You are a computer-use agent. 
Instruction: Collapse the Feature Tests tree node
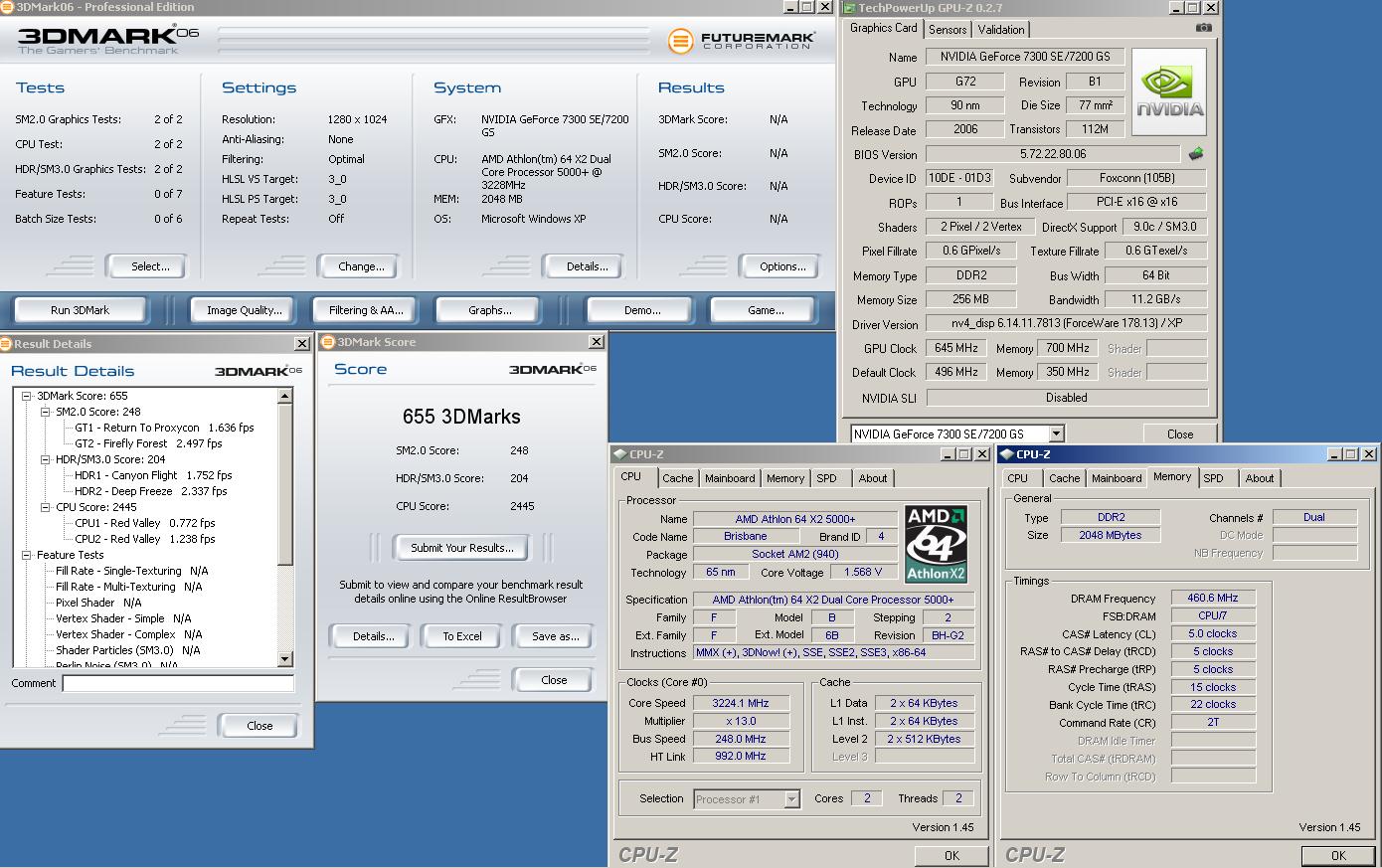tap(27, 555)
